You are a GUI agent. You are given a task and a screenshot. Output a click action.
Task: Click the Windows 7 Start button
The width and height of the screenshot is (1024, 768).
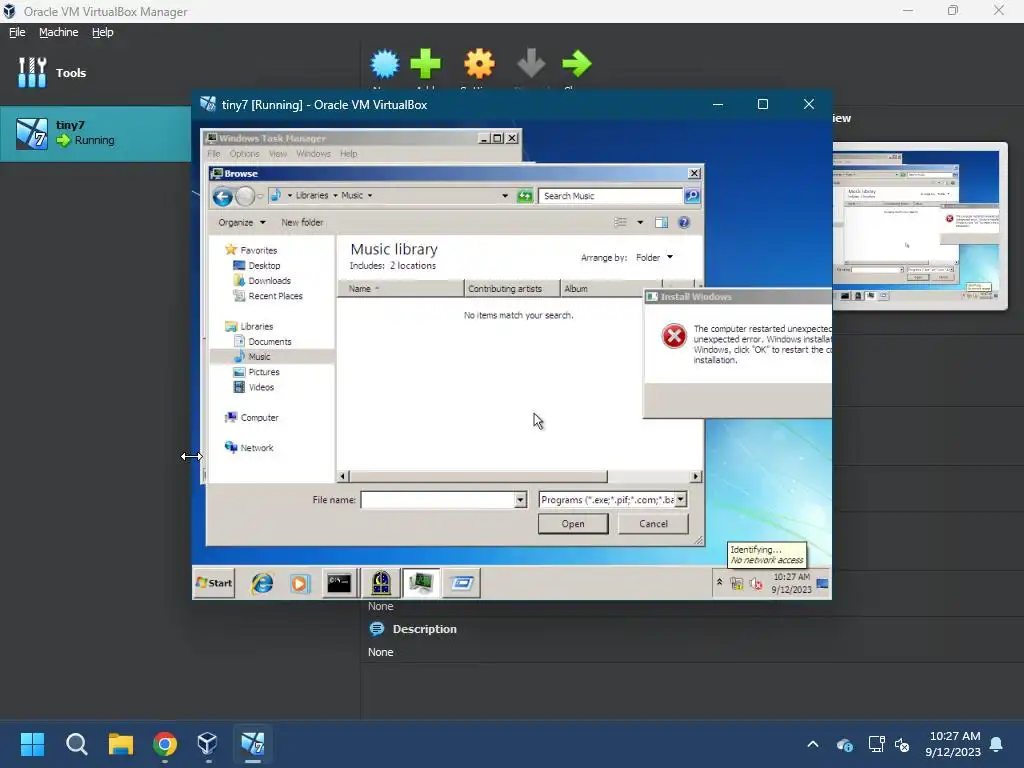click(x=214, y=583)
